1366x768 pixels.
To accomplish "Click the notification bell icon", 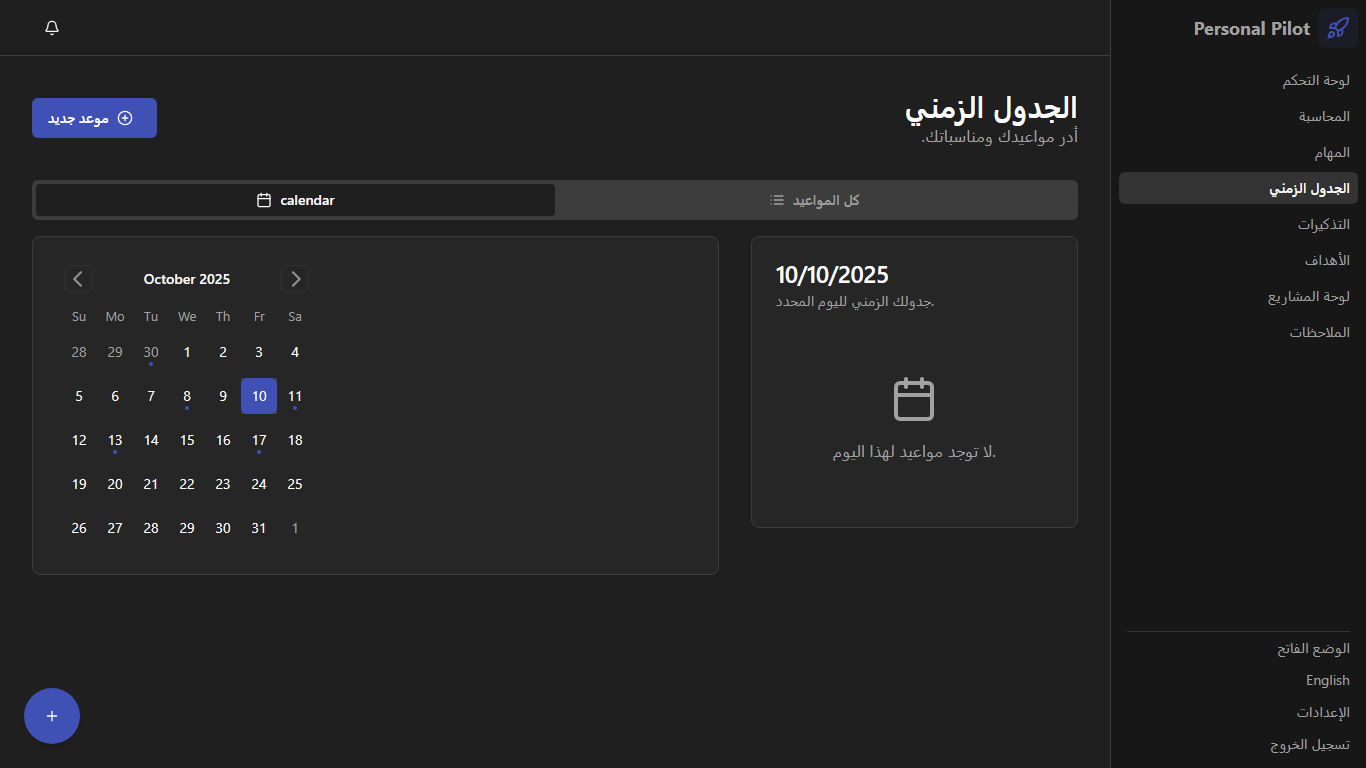I will pos(52,28).
